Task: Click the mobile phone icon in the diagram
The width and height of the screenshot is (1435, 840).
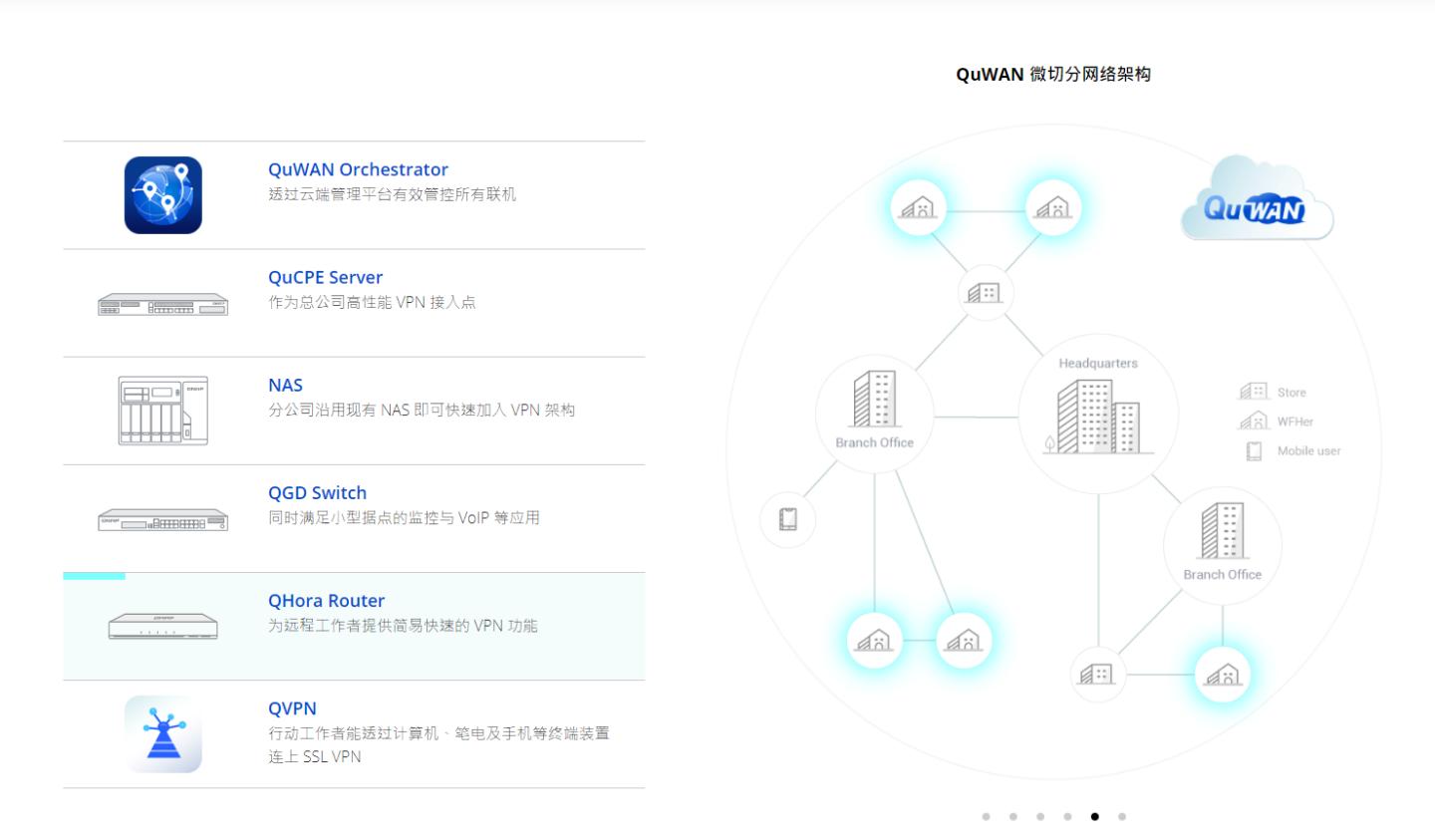Action: point(787,519)
